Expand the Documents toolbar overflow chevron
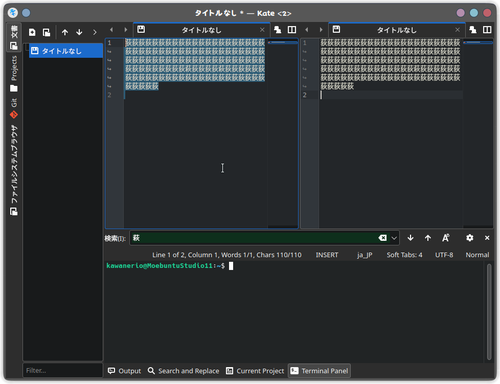 pos(95,32)
